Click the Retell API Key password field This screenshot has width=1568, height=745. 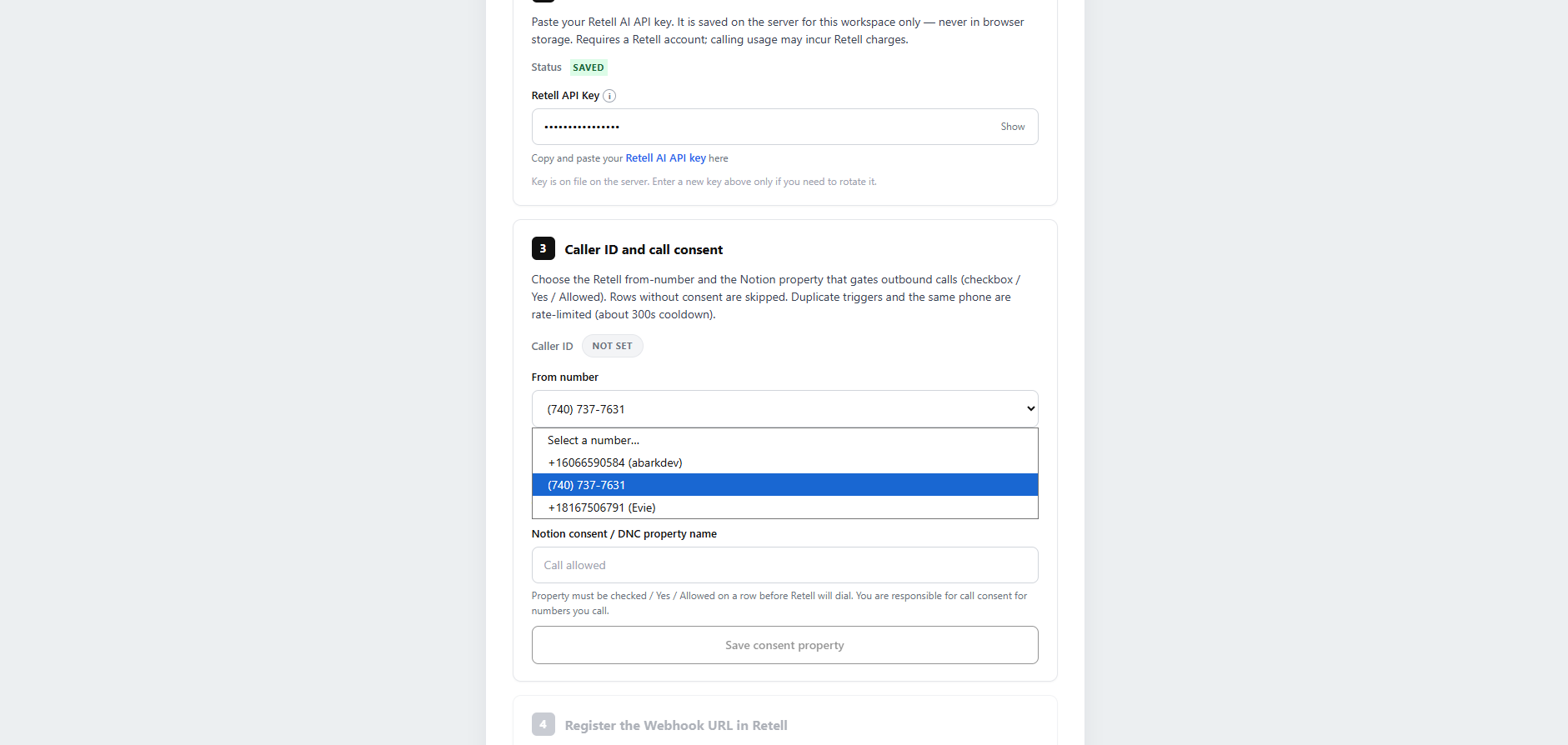(765, 127)
